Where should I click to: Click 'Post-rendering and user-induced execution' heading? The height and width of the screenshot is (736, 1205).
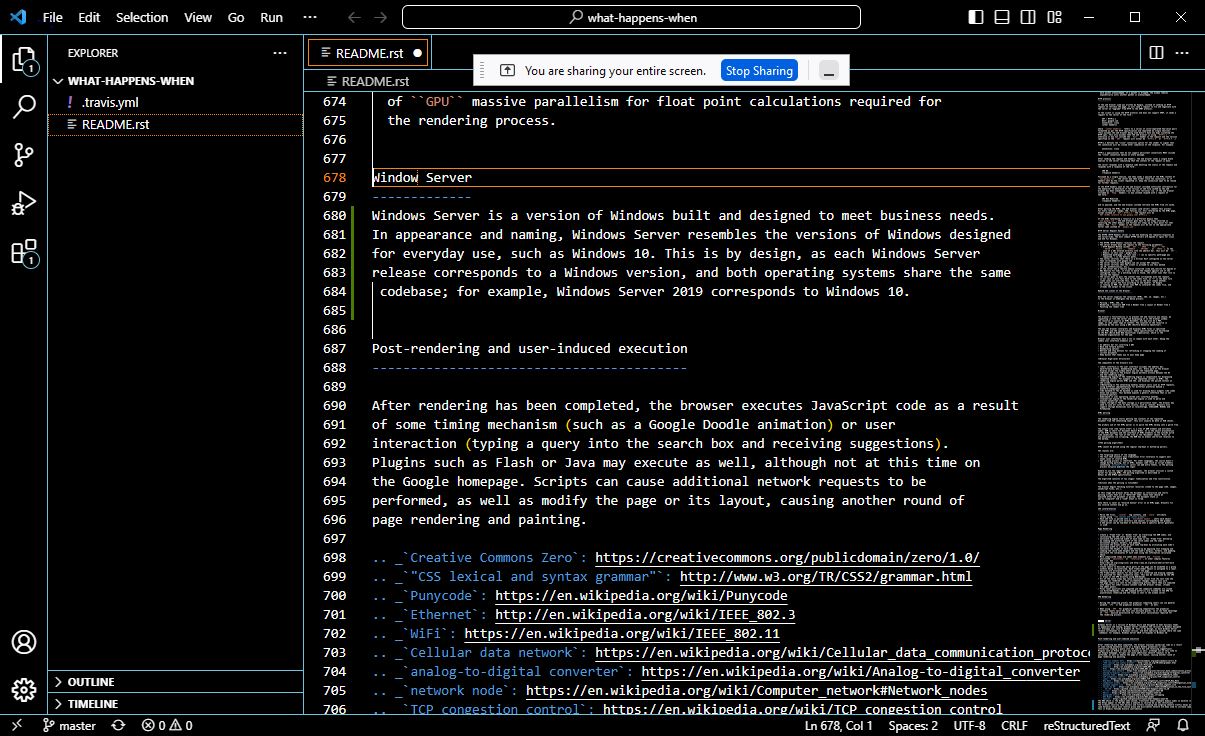529,349
